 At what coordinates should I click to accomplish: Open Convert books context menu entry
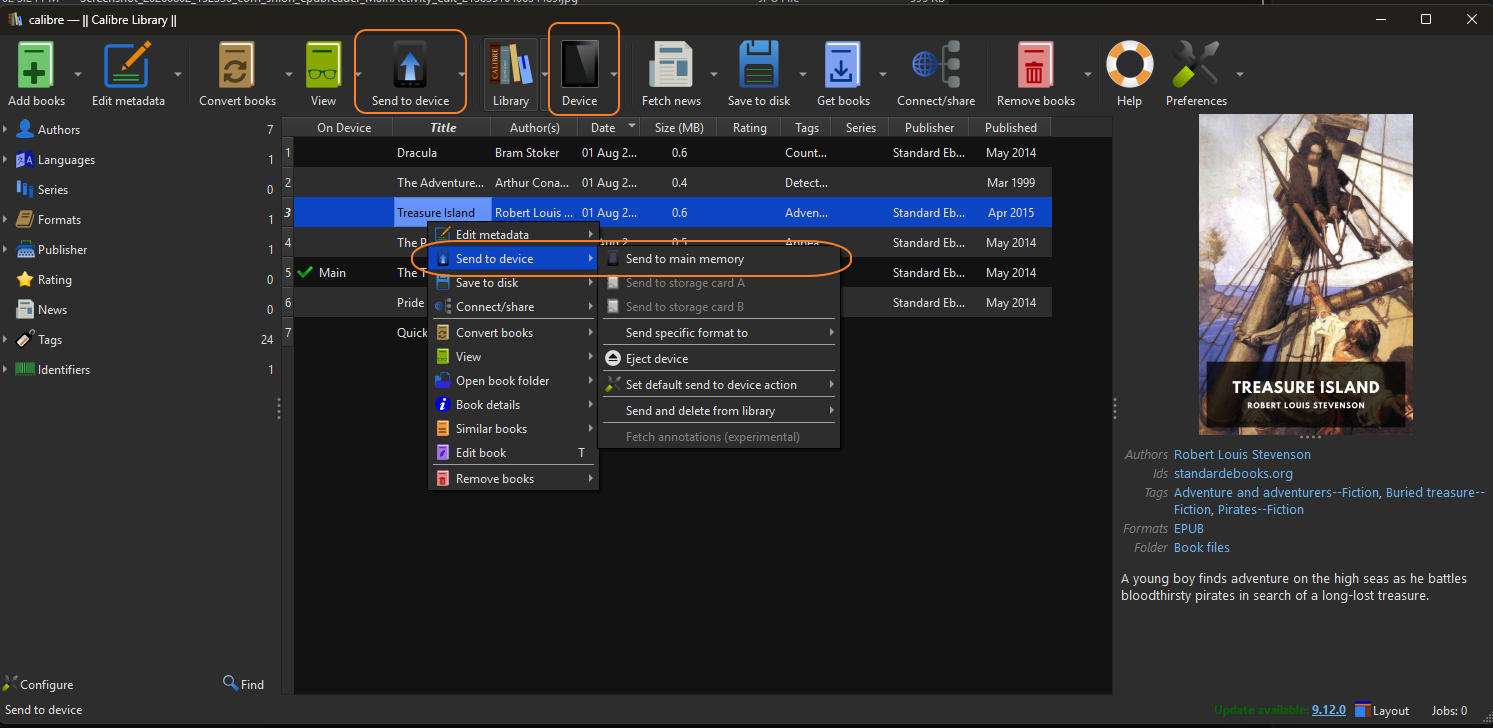click(x=513, y=333)
